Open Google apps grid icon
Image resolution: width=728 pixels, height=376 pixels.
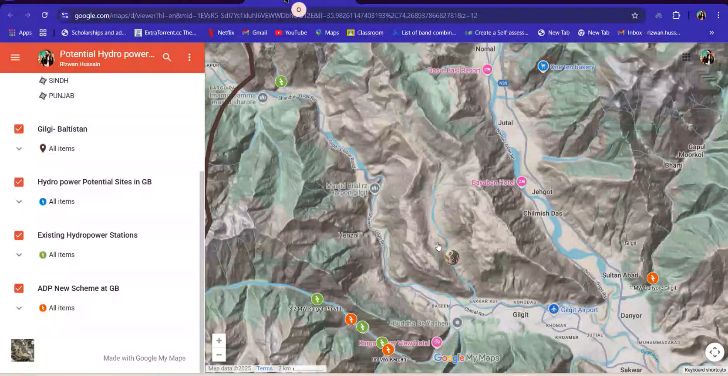pyautogui.click(x=686, y=57)
